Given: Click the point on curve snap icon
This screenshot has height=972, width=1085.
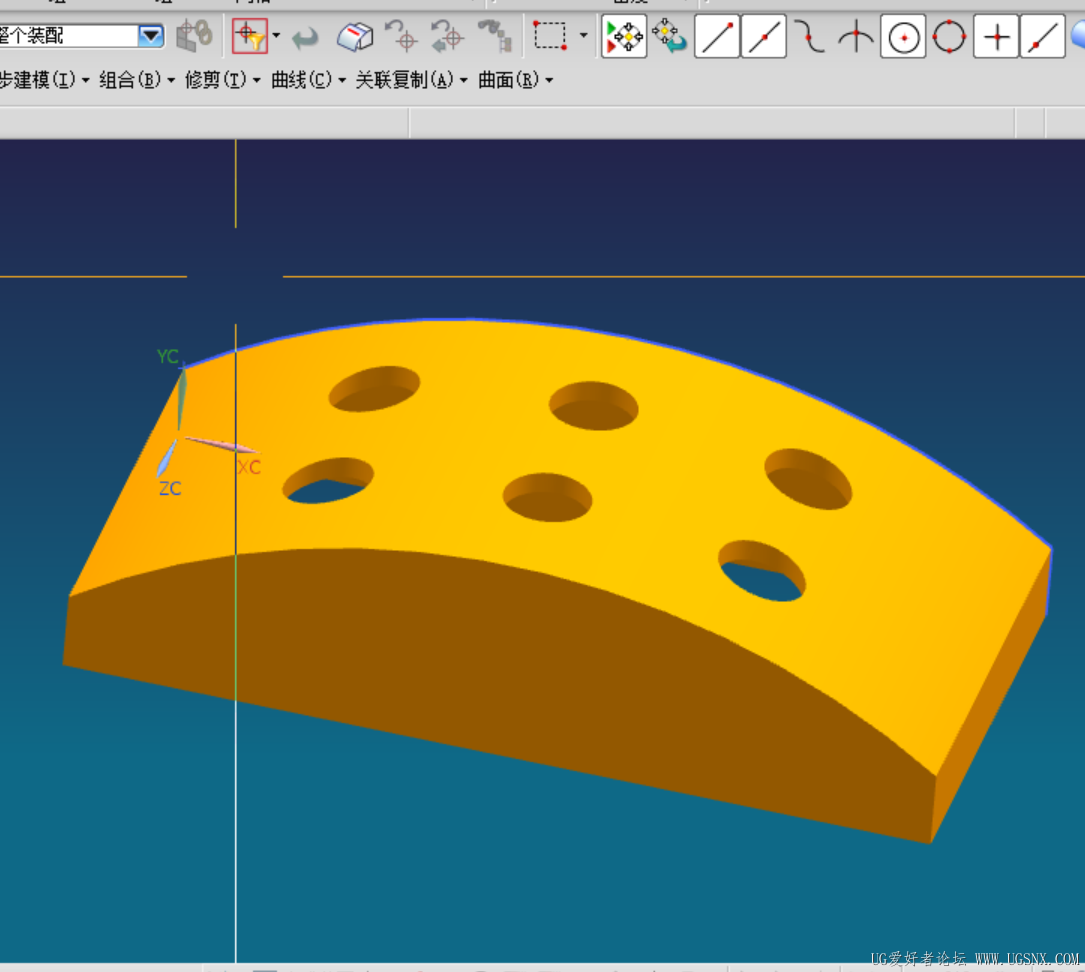Looking at the screenshot, I should (x=1042, y=37).
